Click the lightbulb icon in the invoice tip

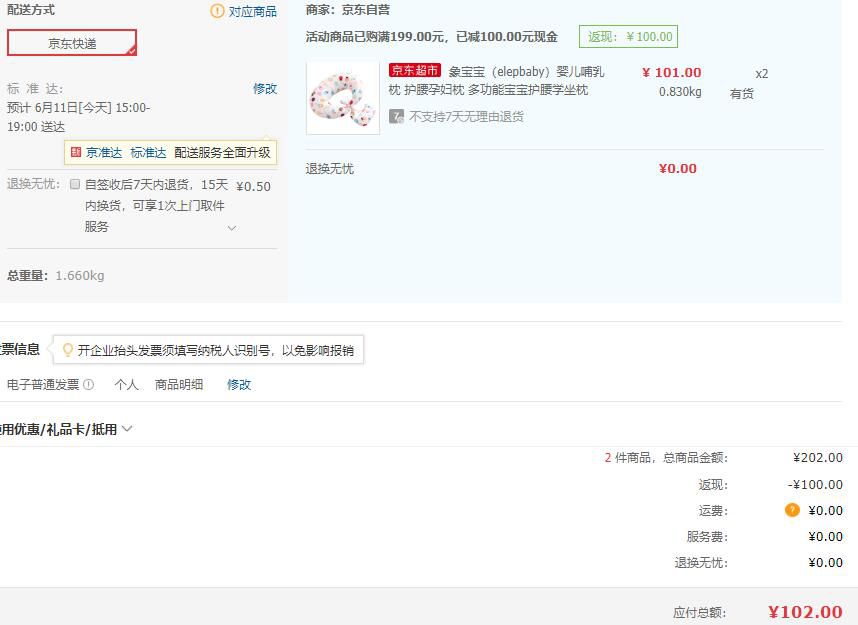pyautogui.click(x=68, y=350)
